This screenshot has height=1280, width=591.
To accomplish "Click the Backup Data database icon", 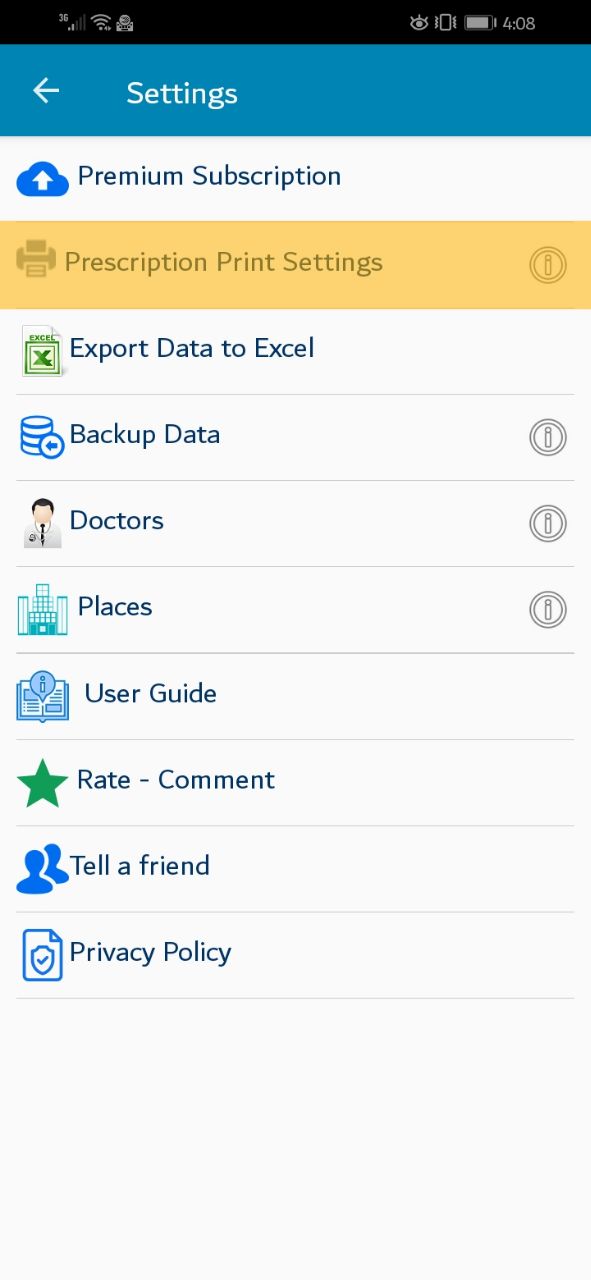I will point(42,437).
